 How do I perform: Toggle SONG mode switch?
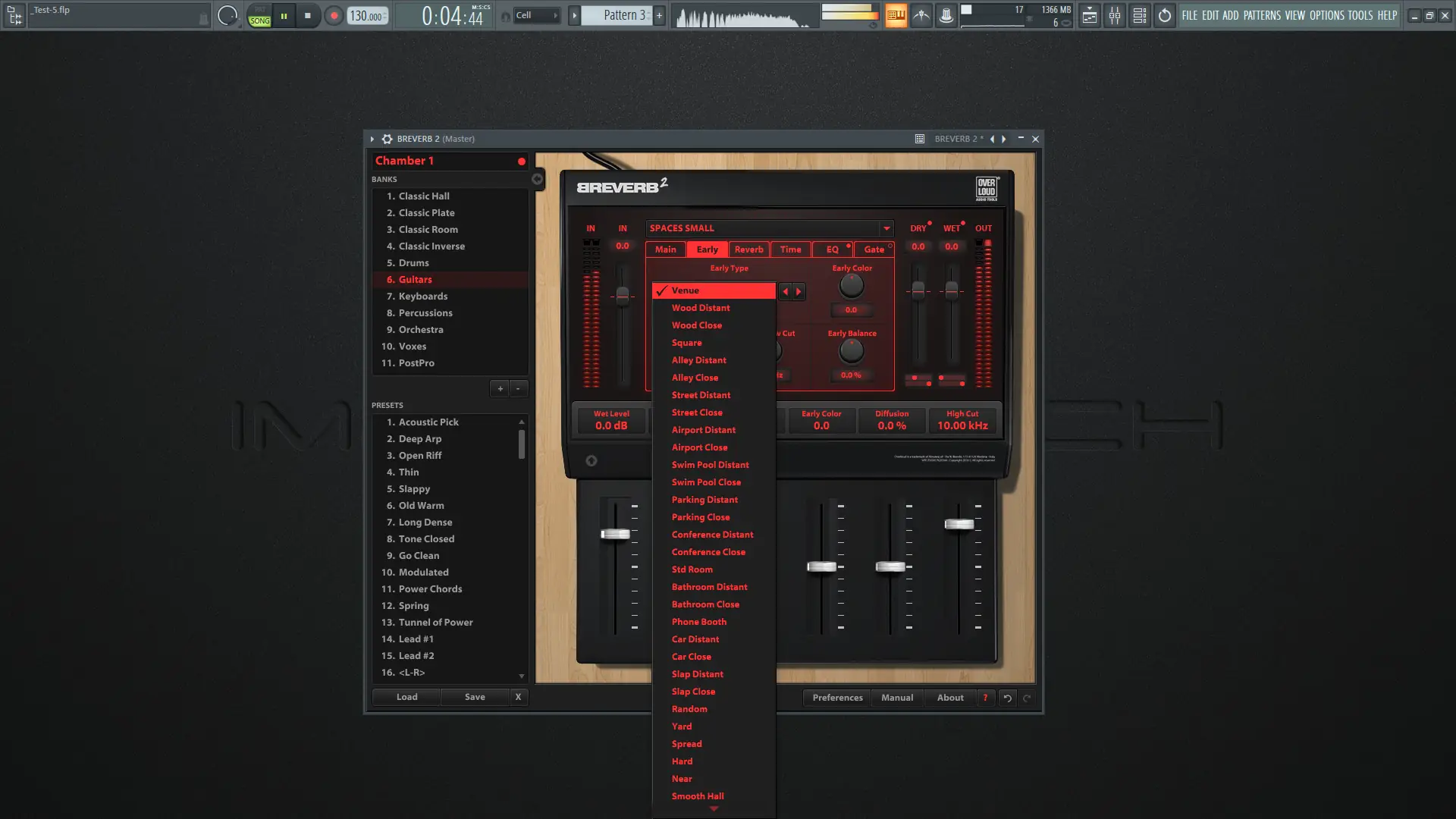(259, 20)
